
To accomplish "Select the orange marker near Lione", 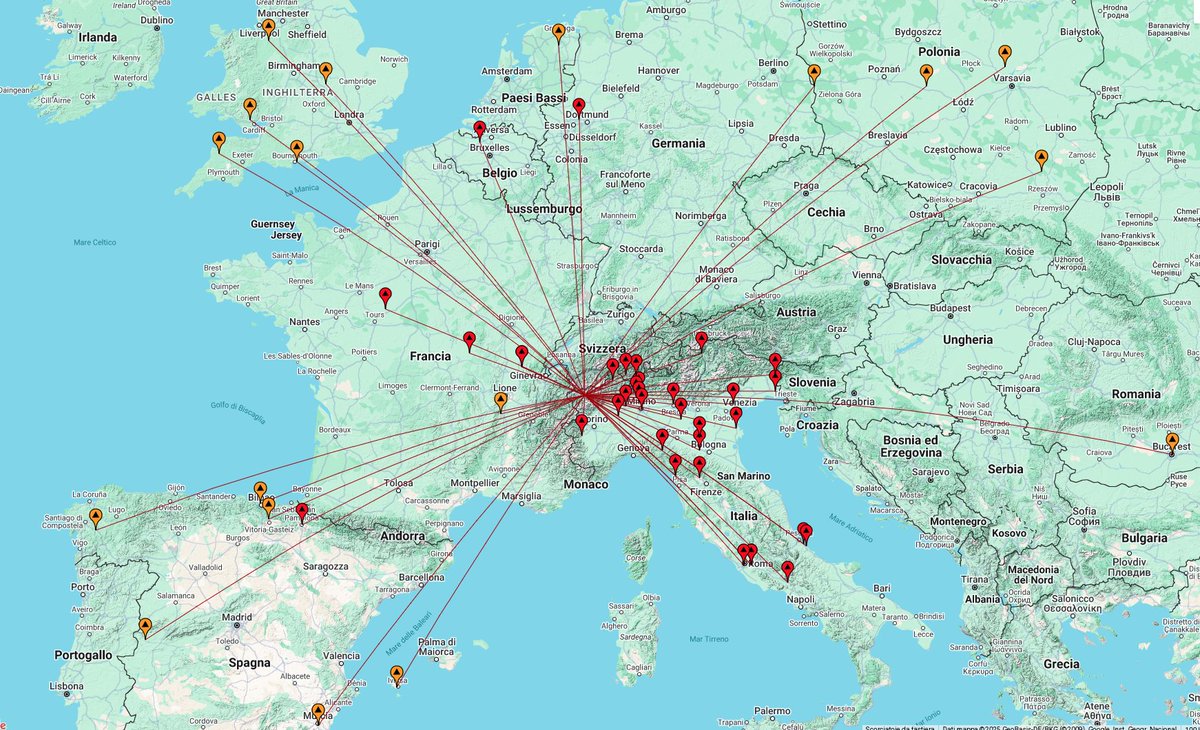I will pos(501,403).
